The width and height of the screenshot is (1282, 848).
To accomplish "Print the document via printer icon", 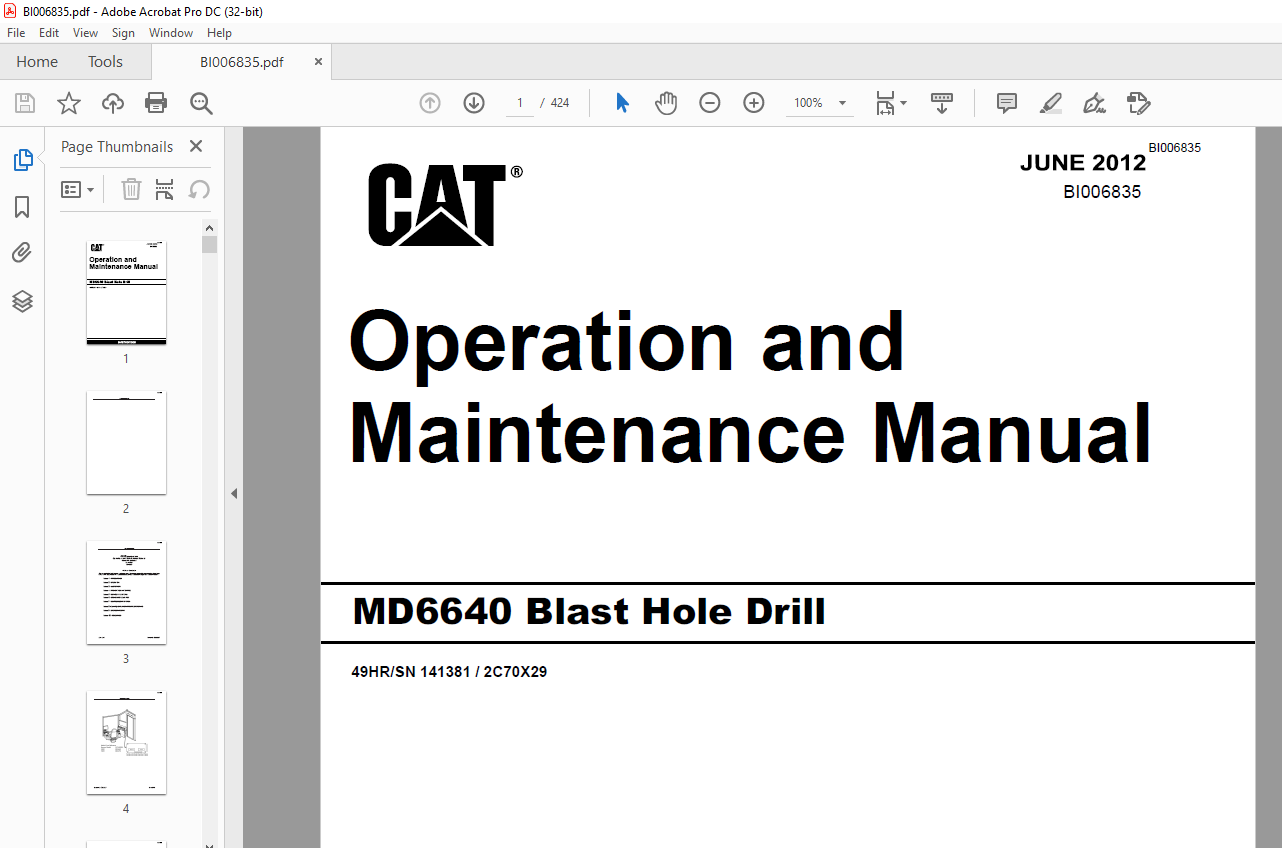I will 156,103.
